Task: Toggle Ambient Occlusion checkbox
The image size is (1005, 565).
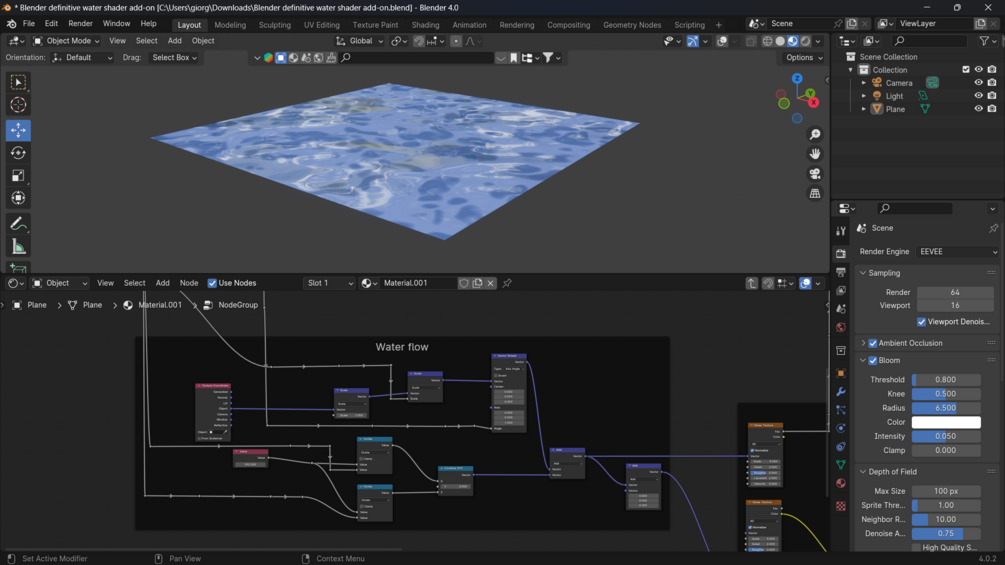Action: [x=872, y=343]
